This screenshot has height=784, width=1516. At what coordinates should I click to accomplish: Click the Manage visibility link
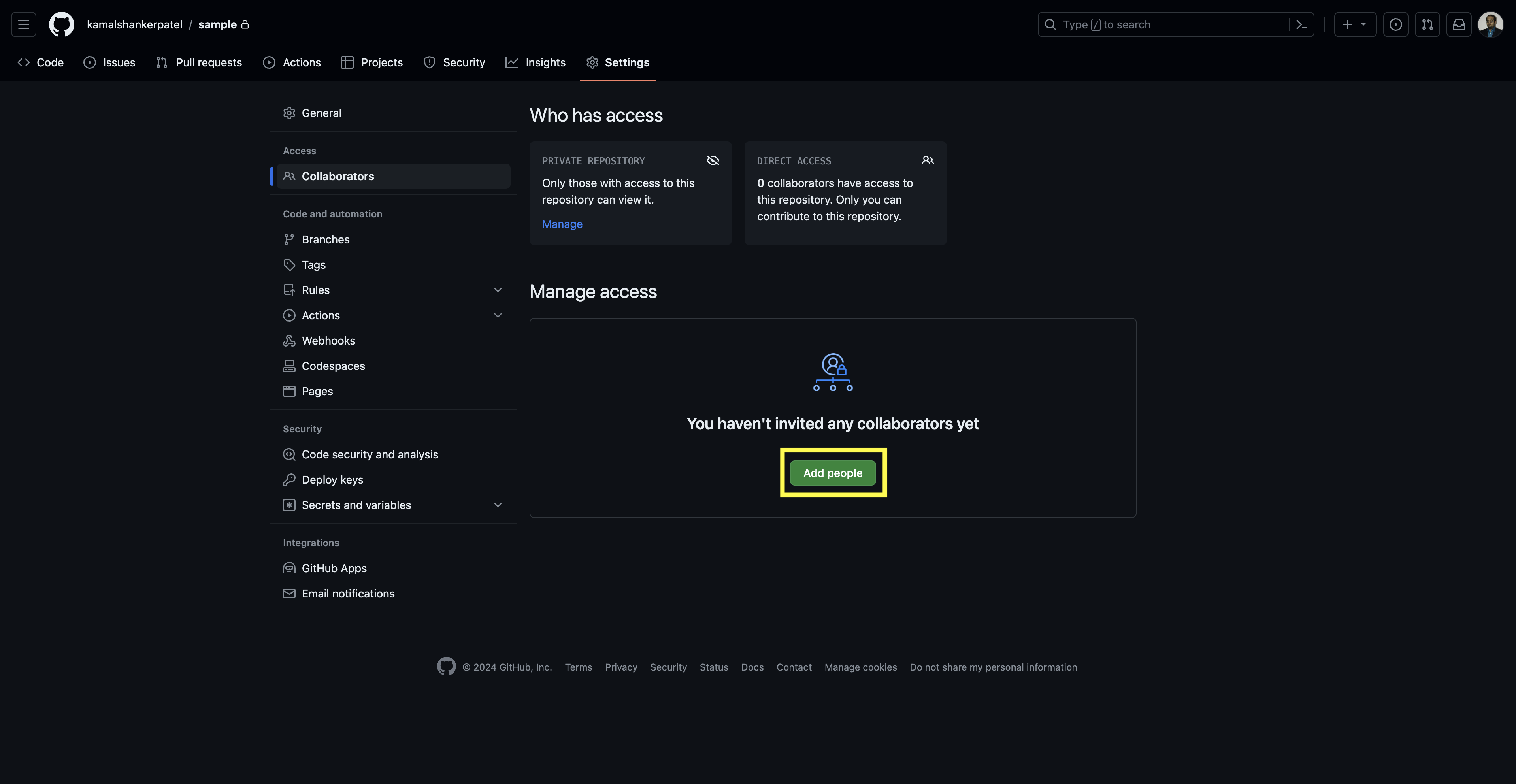pyautogui.click(x=562, y=224)
